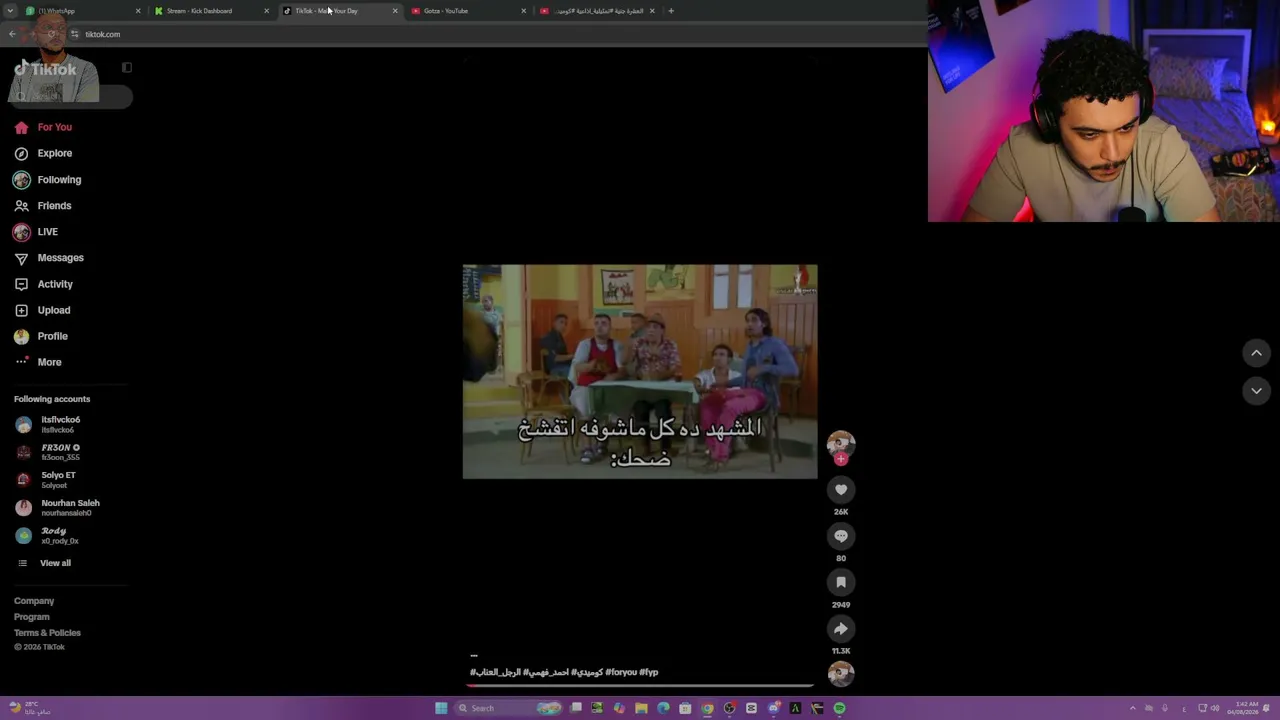Close the Kick Dashboard tab
This screenshot has width=1280, height=720.
pyautogui.click(x=266, y=11)
